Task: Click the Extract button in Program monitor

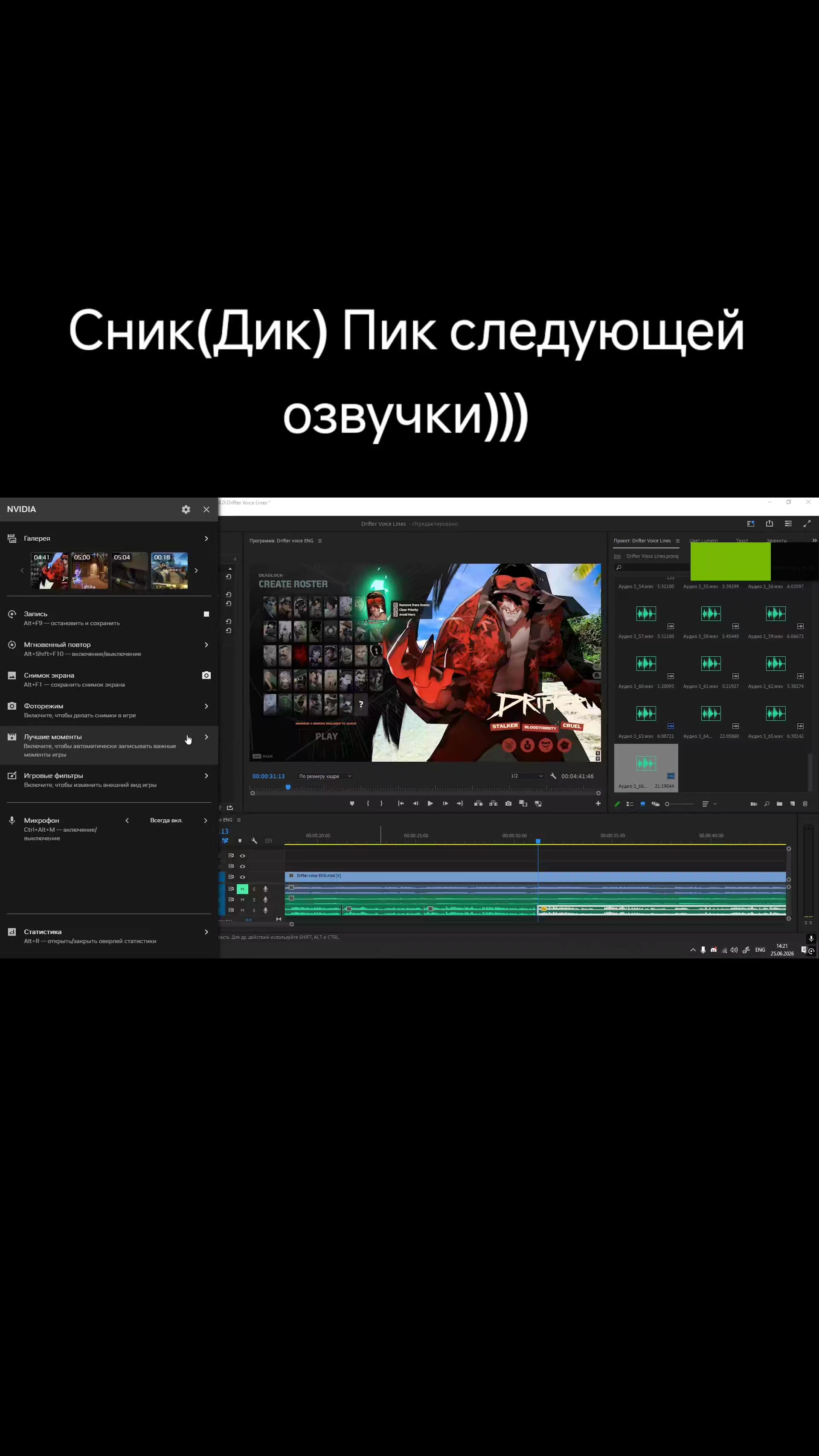Action: [493, 803]
